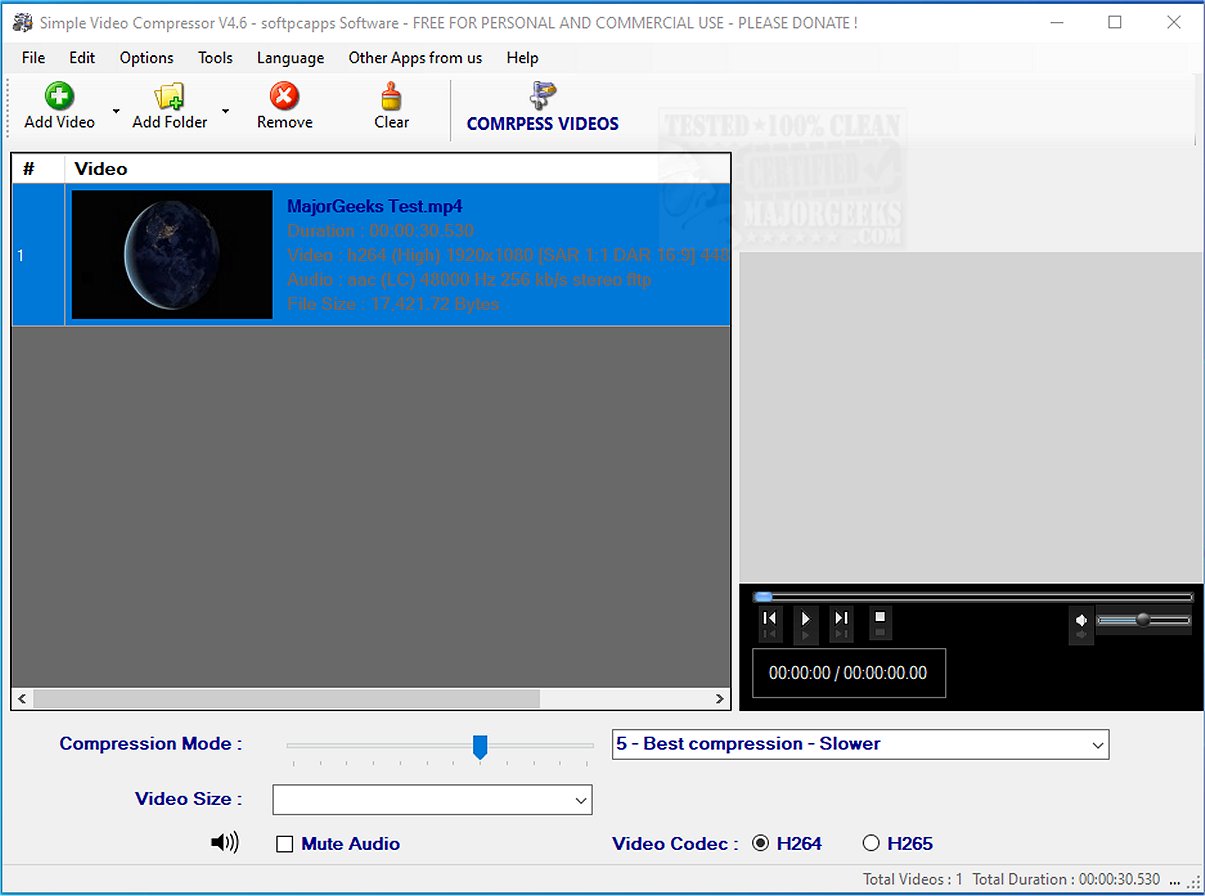Select the H264 video codec
The image size is (1205, 896).
click(x=761, y=843)
